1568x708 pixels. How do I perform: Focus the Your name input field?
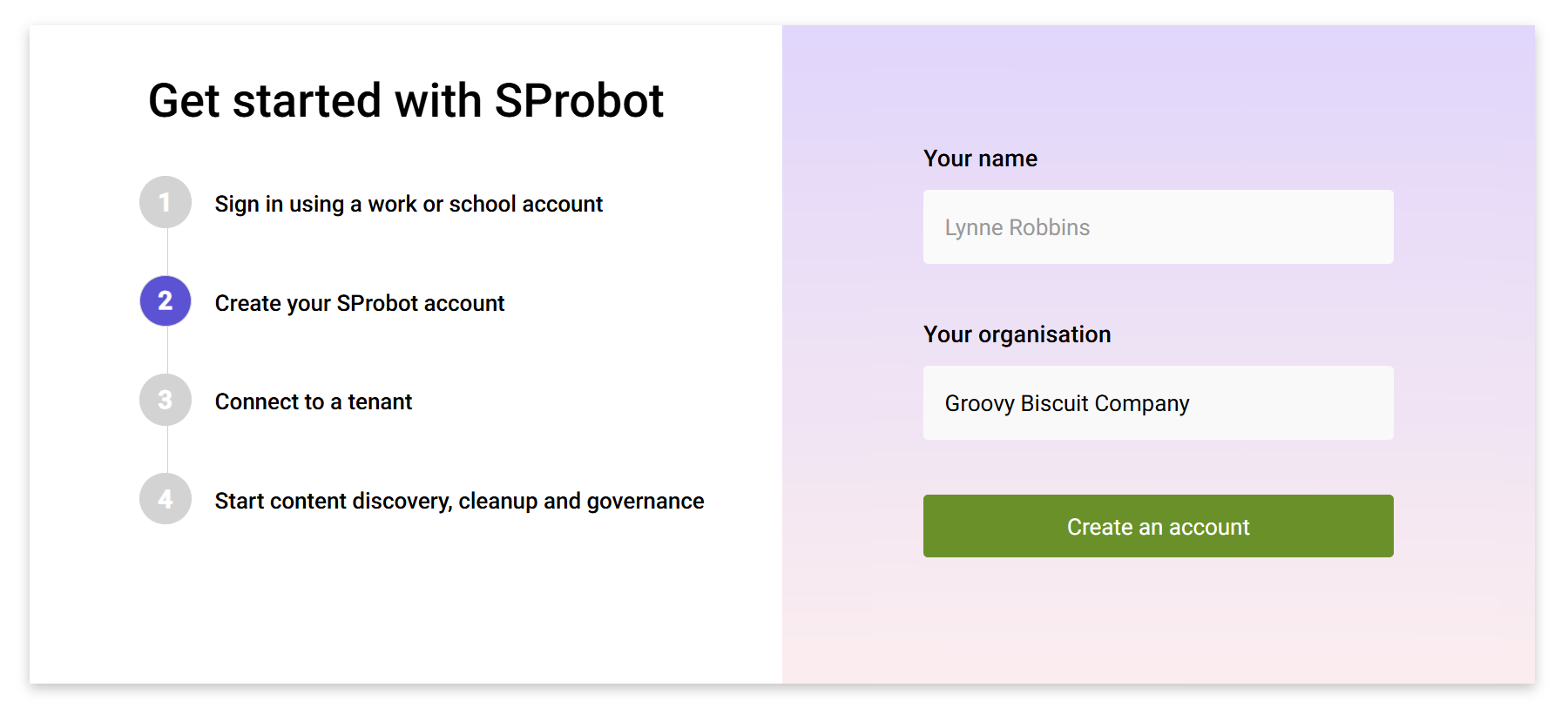point(1158,227)
